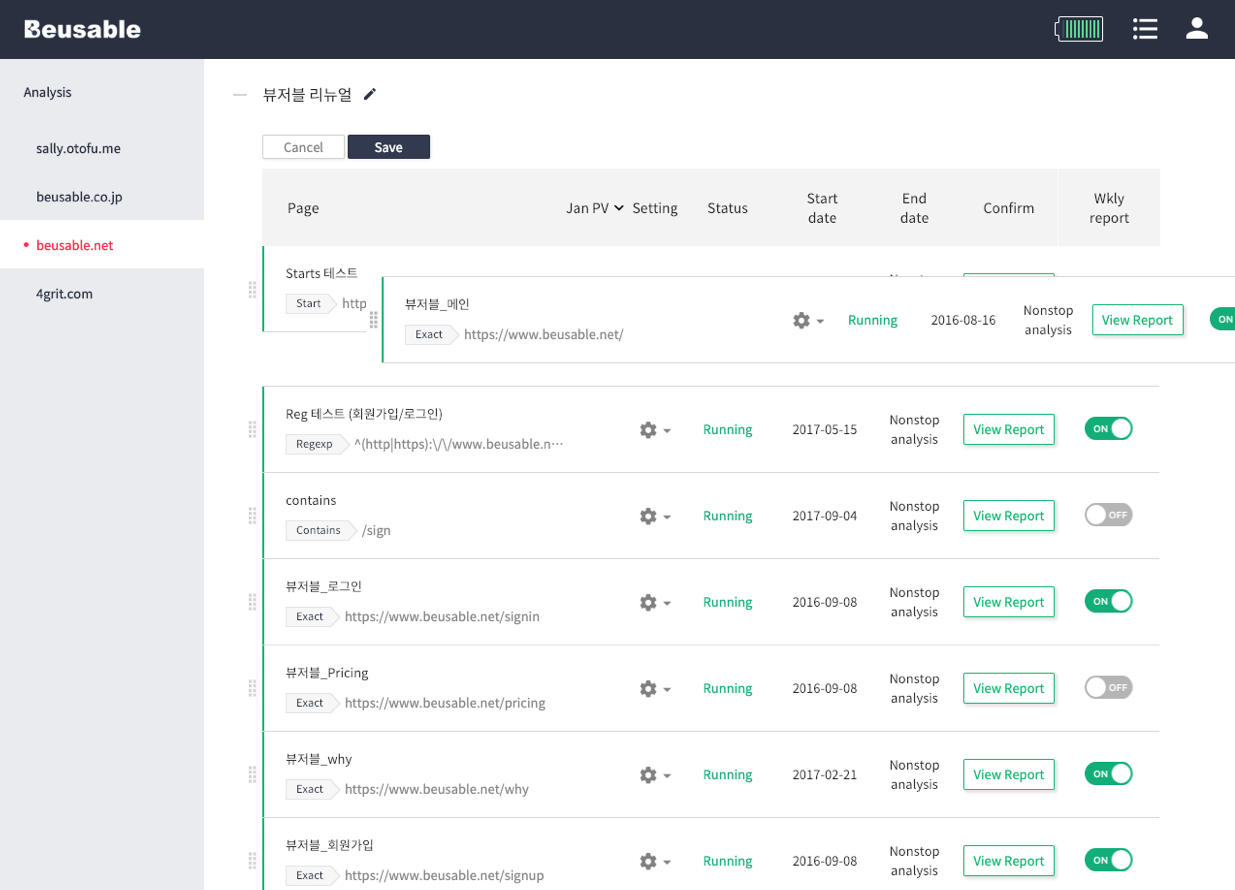Click the Beusable logo
1235x890 pixels.
click(83, 29)
